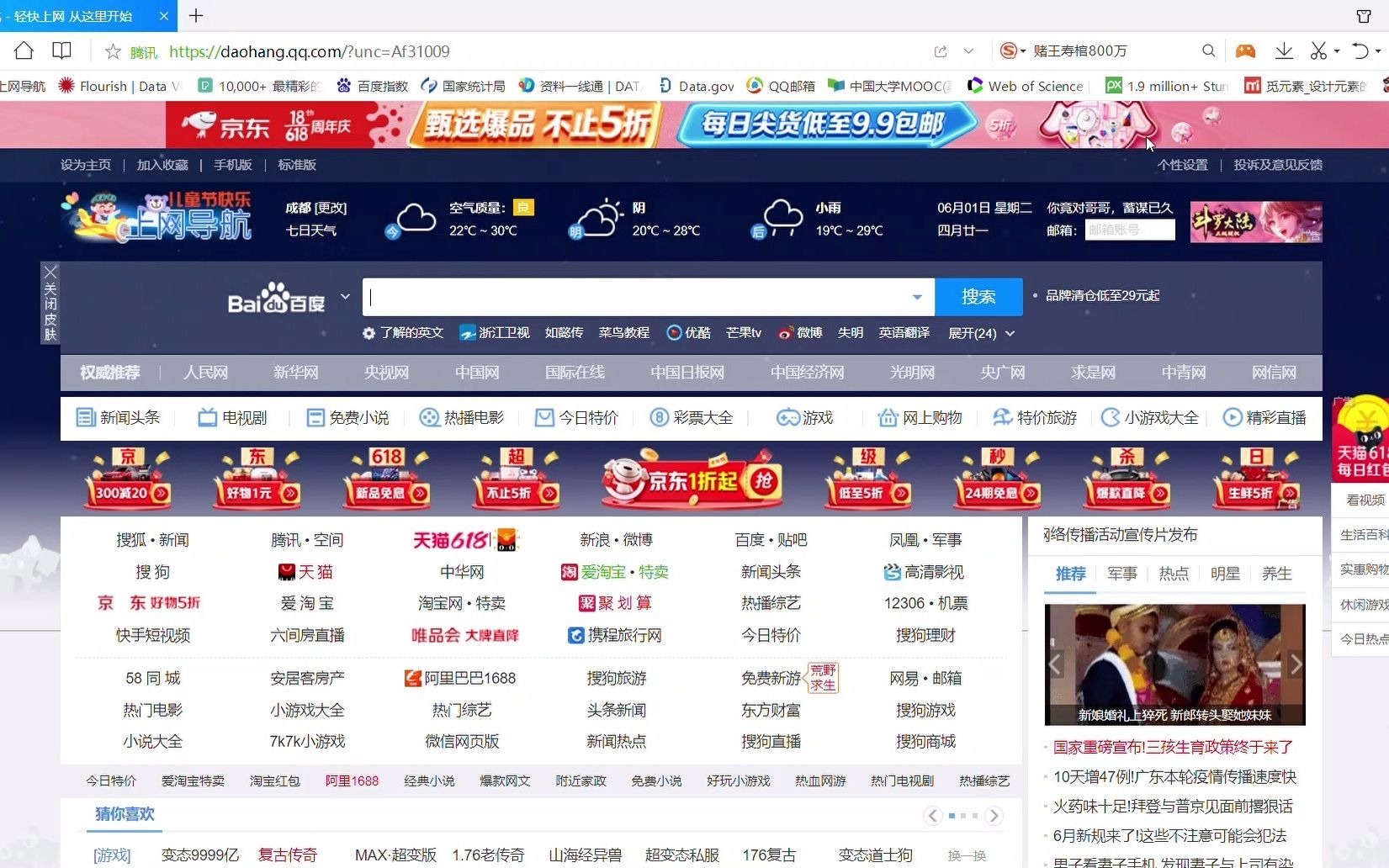
Task: Go to previous 猜你喜欢 page arrow
Action: click(x=932, y=815)
